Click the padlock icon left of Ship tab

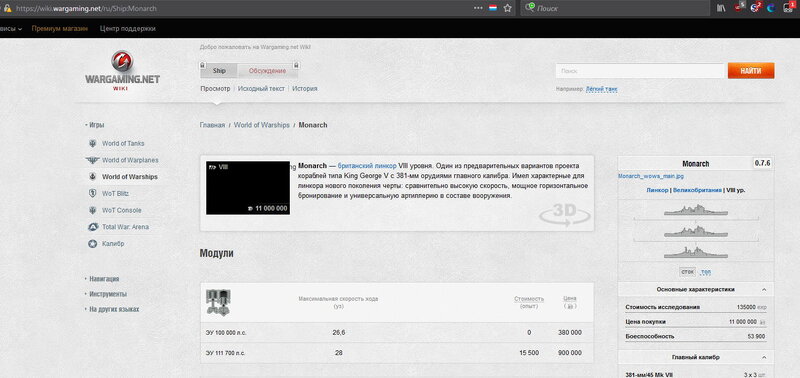(203, 65)
